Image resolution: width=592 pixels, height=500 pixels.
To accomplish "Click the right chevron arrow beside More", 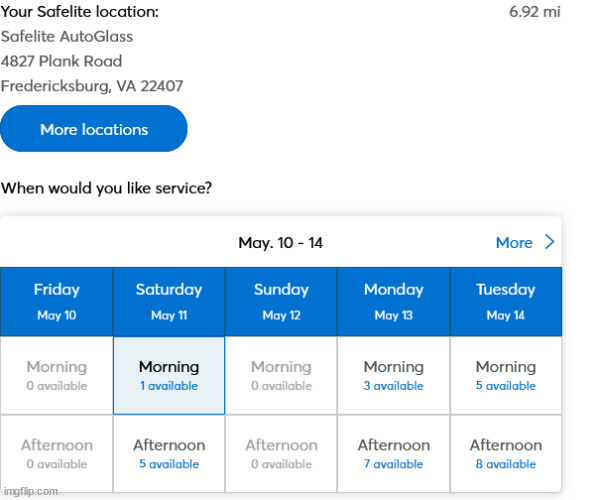I will 550,242.
